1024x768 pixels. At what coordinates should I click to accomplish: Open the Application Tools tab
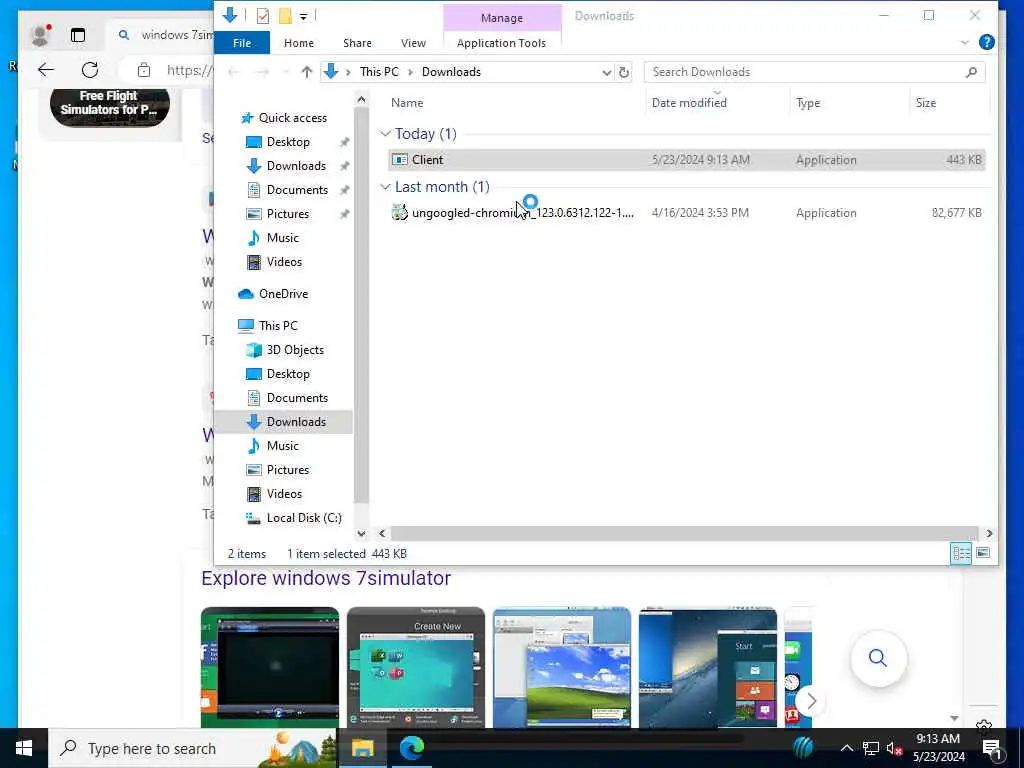pos(502,43)
